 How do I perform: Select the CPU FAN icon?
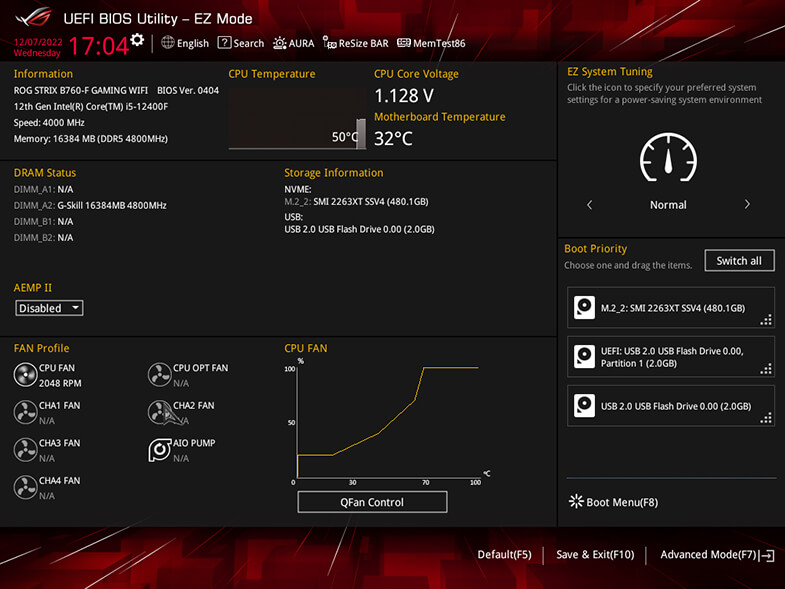[25, 375]
